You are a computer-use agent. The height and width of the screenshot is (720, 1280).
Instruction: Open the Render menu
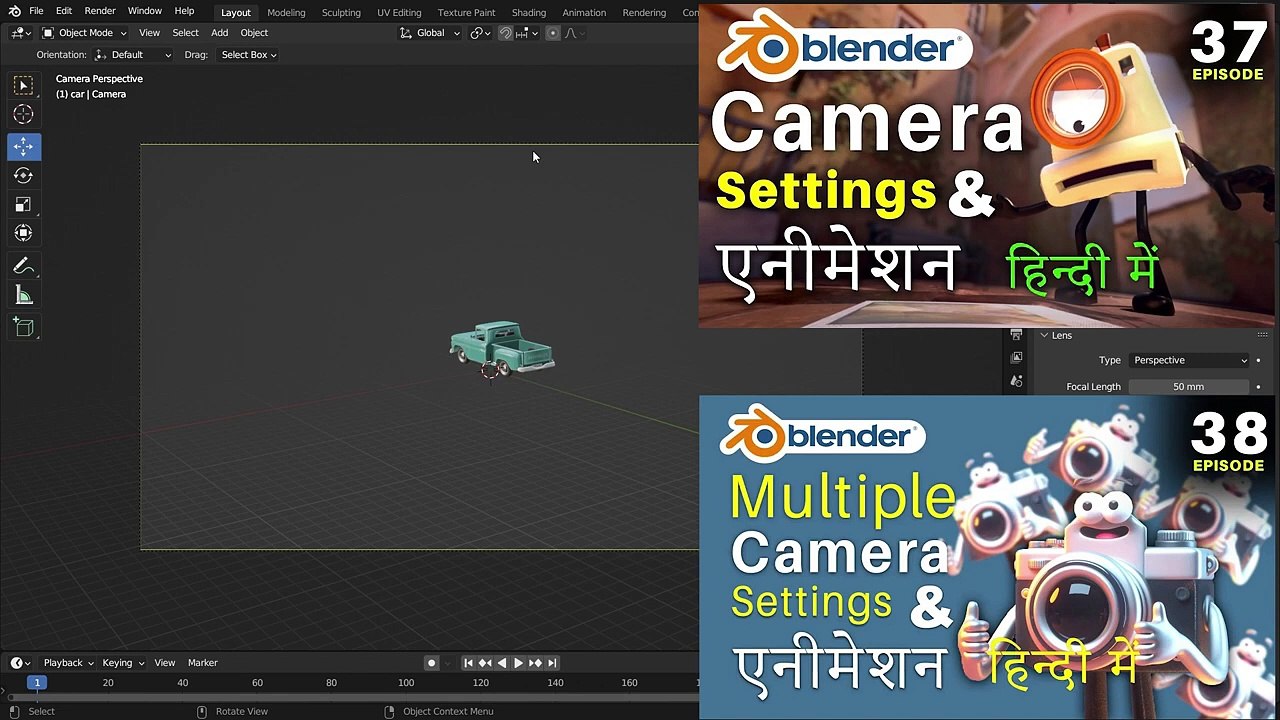100,11
